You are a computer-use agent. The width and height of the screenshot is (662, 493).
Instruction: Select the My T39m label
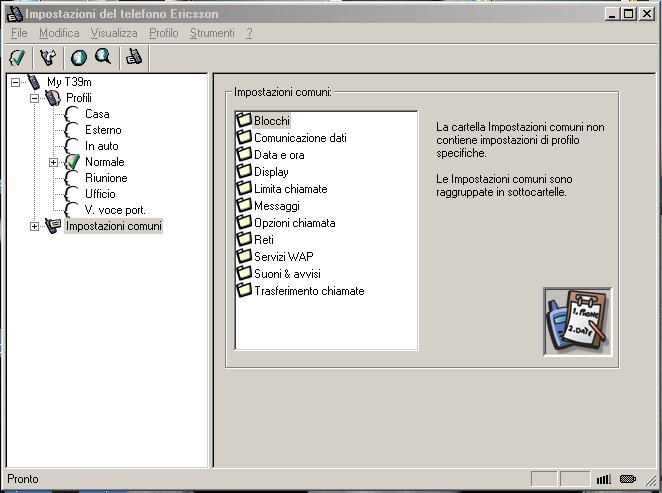coord(69,82)
